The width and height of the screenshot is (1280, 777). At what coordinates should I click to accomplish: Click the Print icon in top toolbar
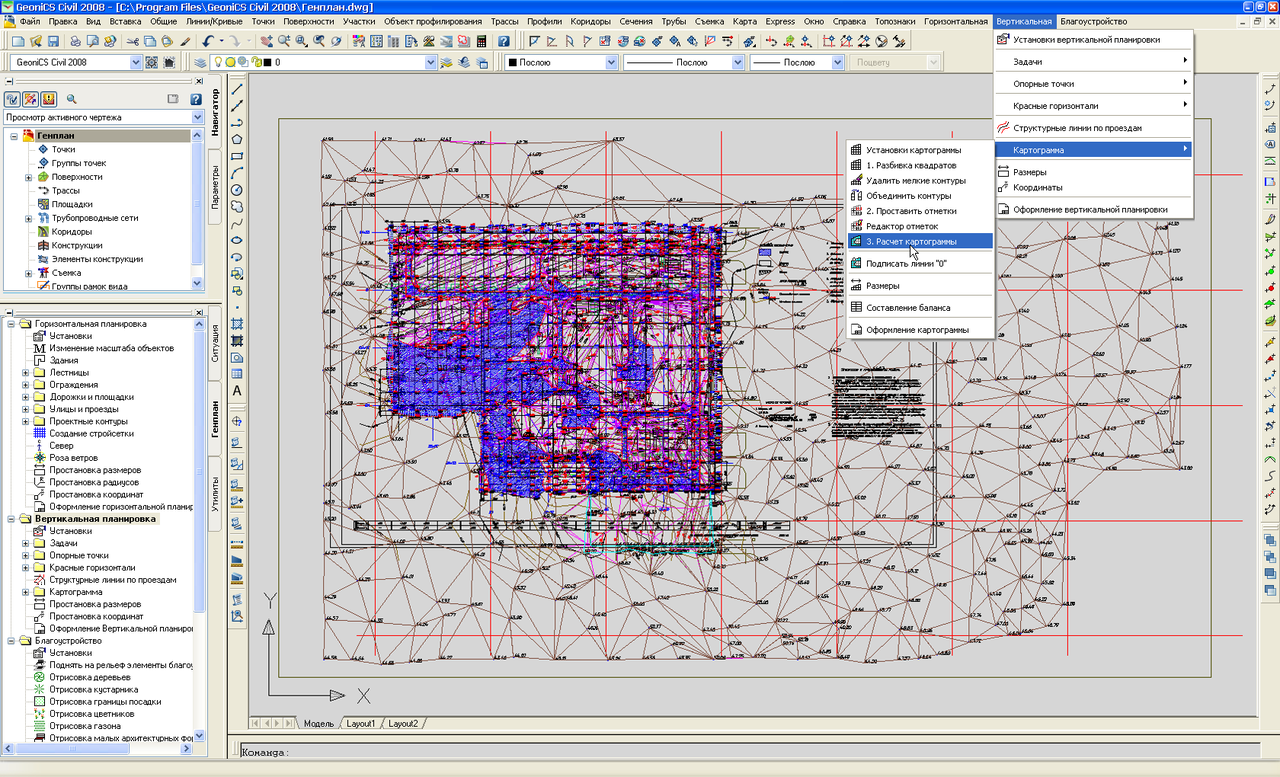click(x=76, y=41)
